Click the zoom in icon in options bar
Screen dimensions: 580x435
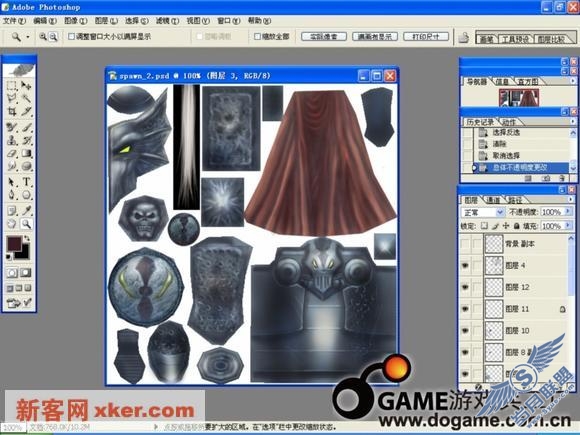(43, 36)
